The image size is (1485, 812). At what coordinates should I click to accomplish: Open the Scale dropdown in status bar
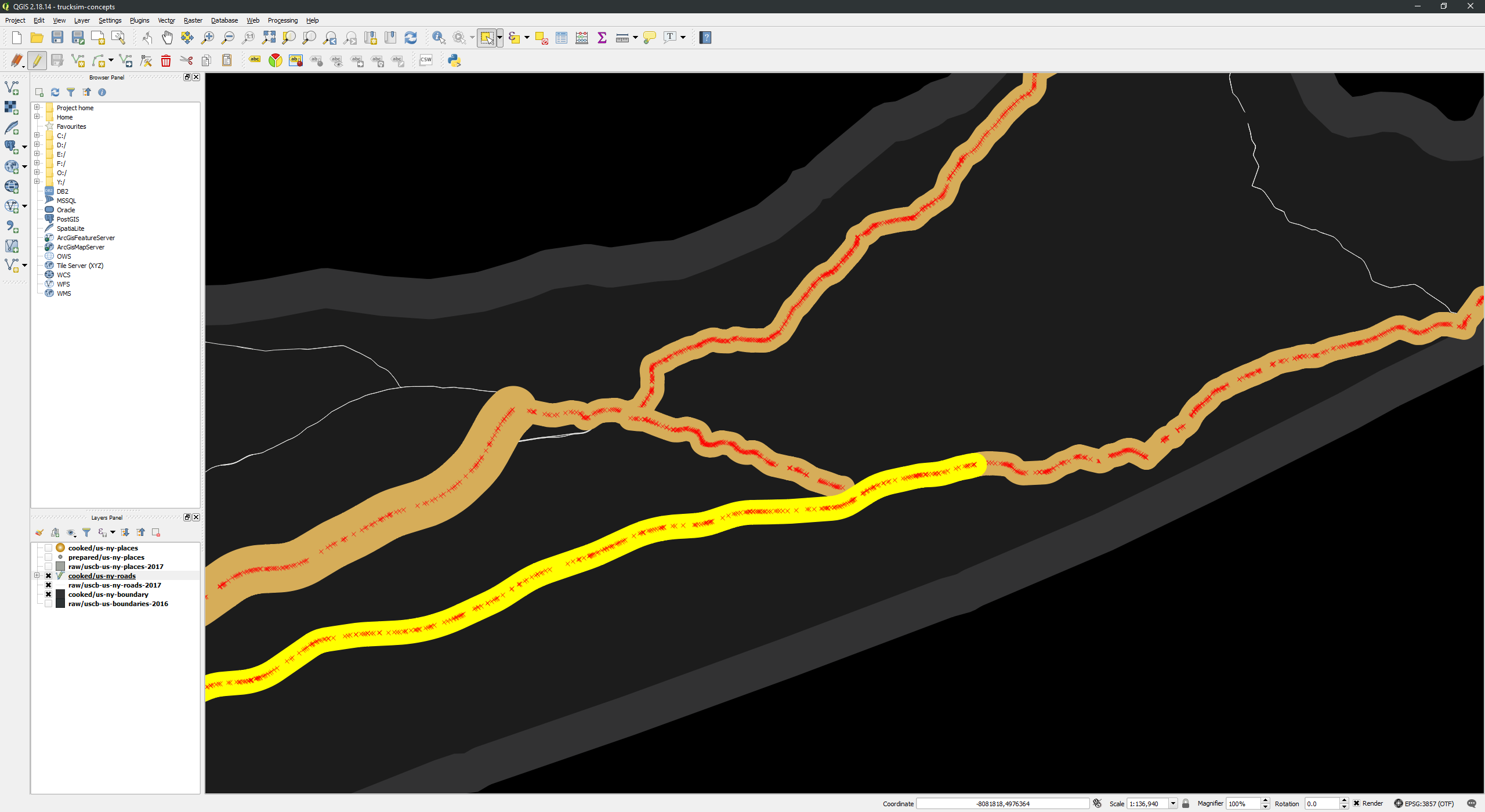click(1173, 803)
